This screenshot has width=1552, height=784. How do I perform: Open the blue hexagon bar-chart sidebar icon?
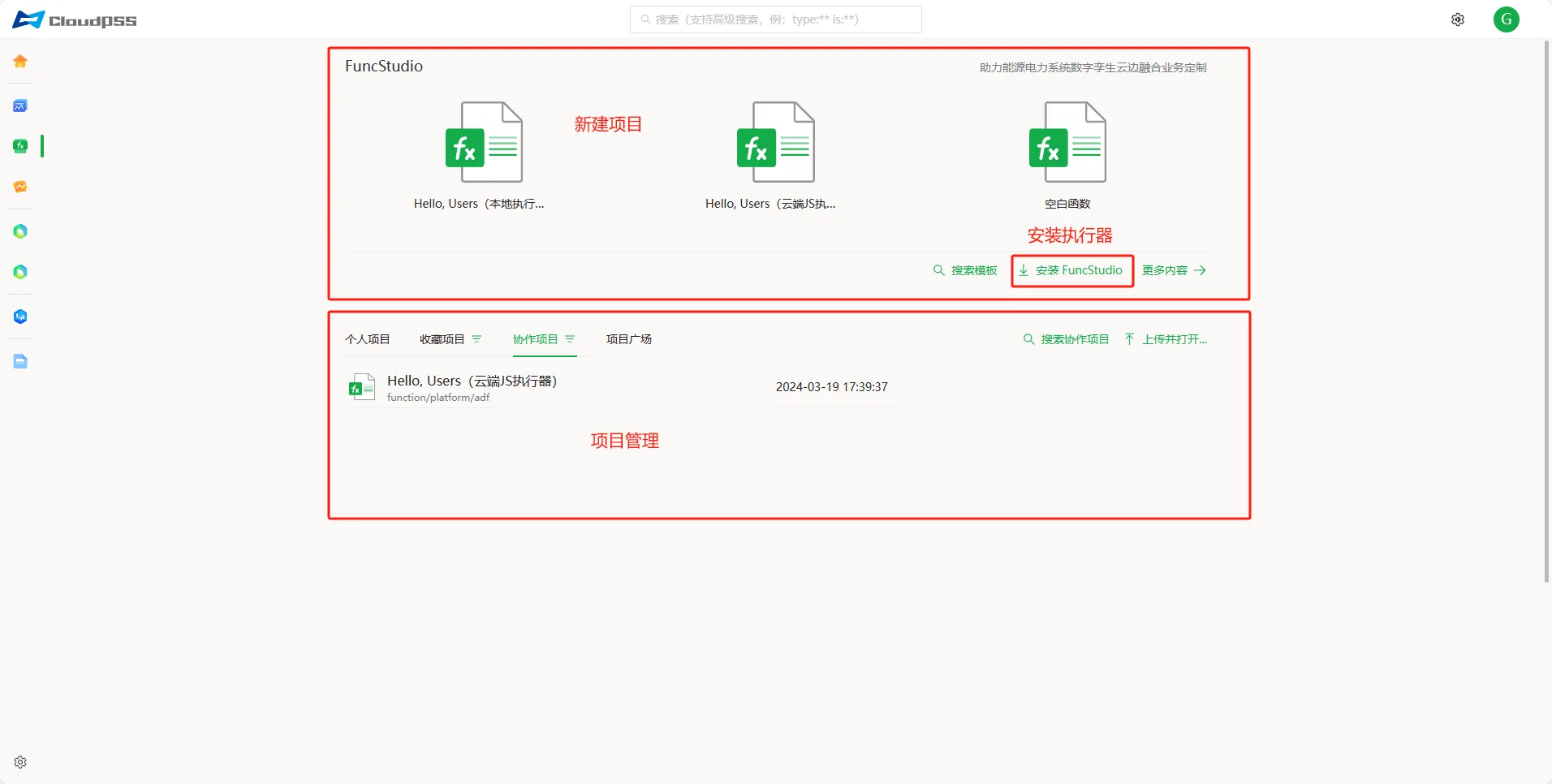20,317
